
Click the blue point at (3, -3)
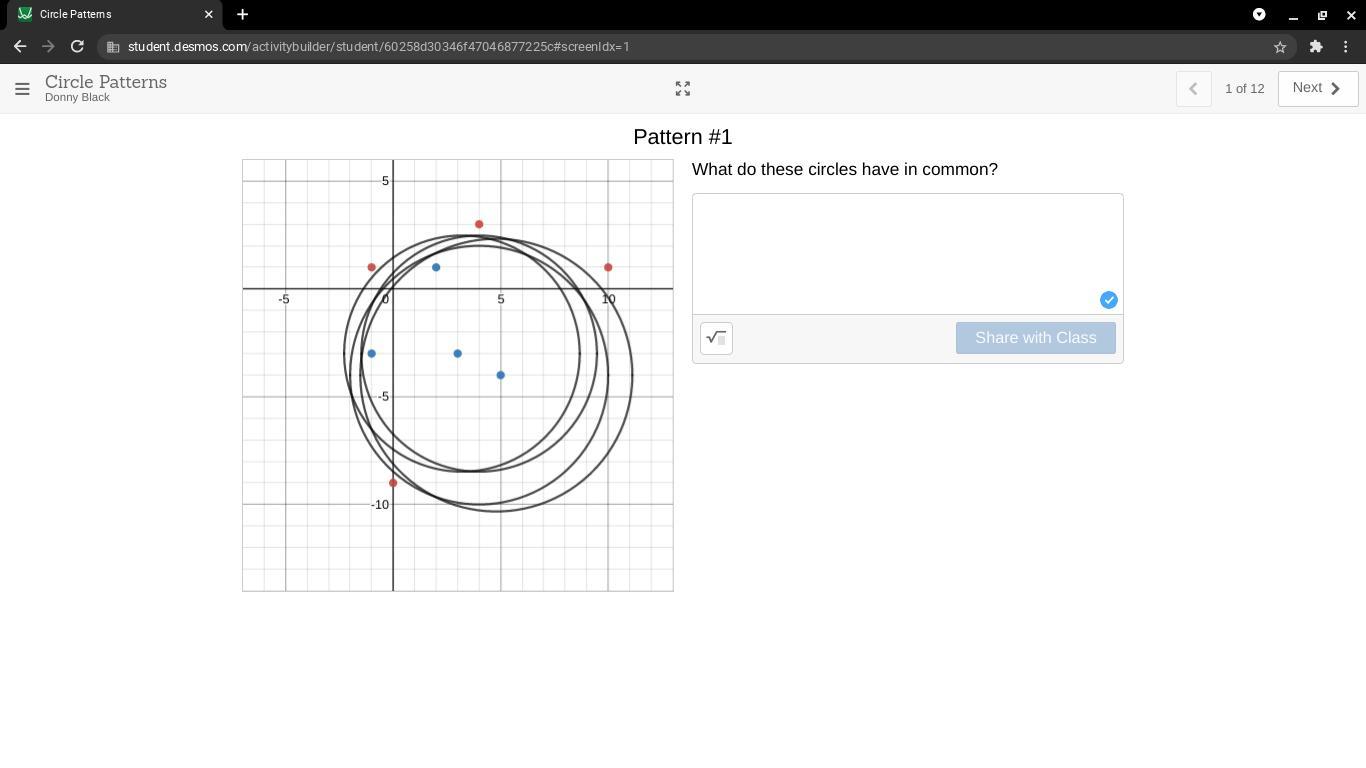(458, 353)
